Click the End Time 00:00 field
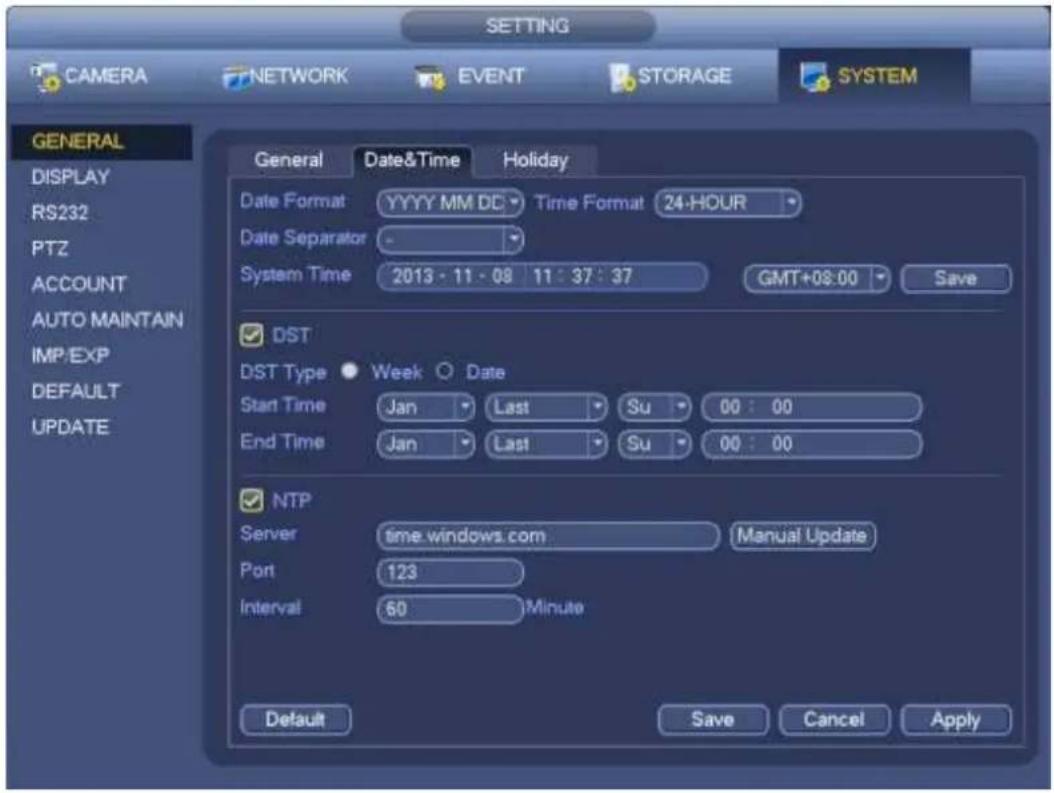1054x793 pixels. click(x=811, y=444)
